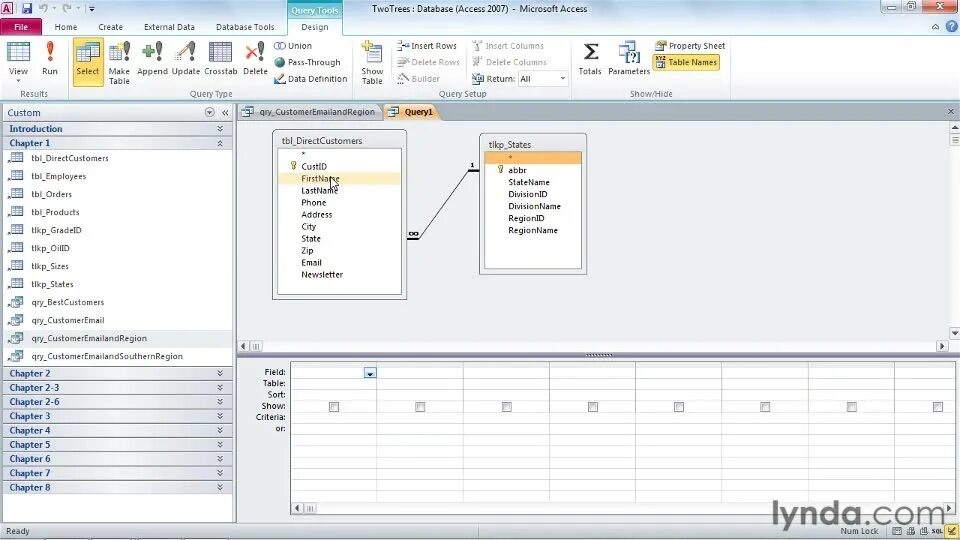Open the Field dropdown in first column
Image resolution: width=960 pixels, height=540 pixels.
click(x=370, y=373)
